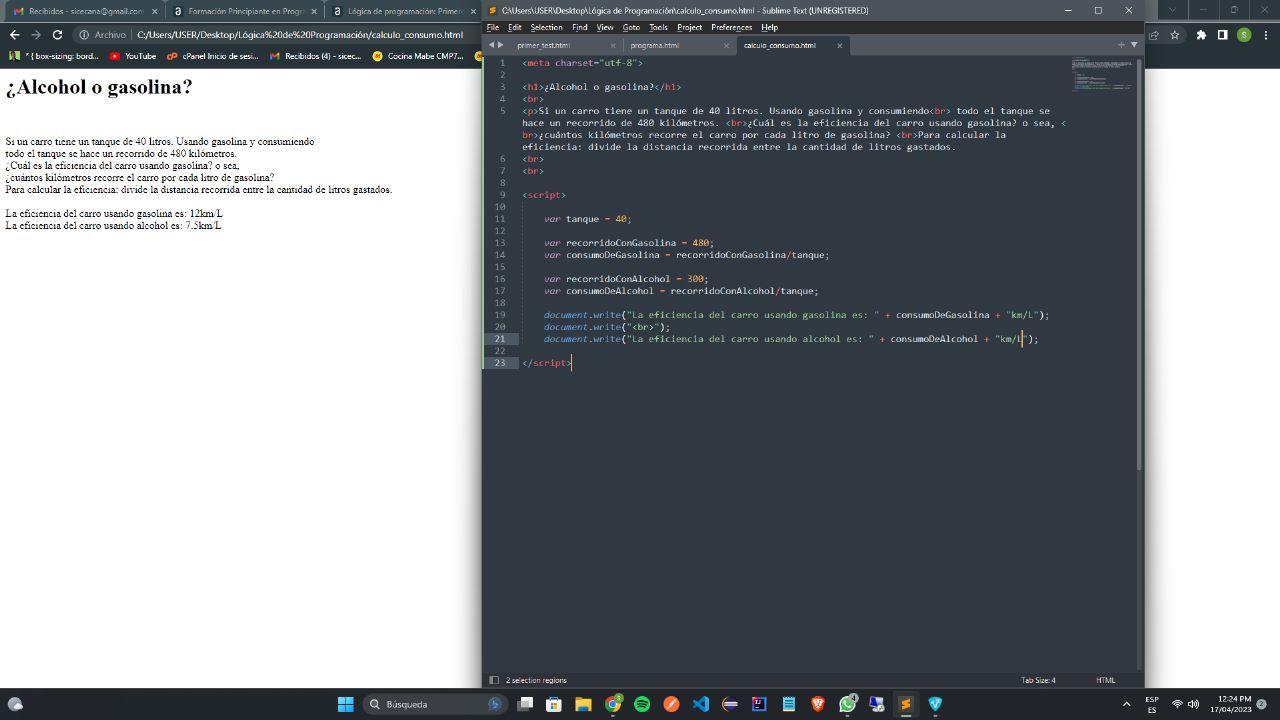Close the Gmail Recibidos Chrome tab
The height and width of the screenshot is (720, 1280).
click(155, 11)
